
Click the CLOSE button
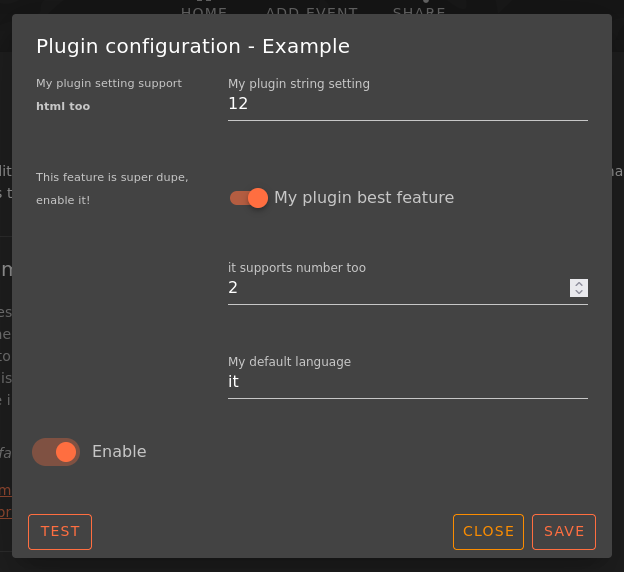(488, 532)
